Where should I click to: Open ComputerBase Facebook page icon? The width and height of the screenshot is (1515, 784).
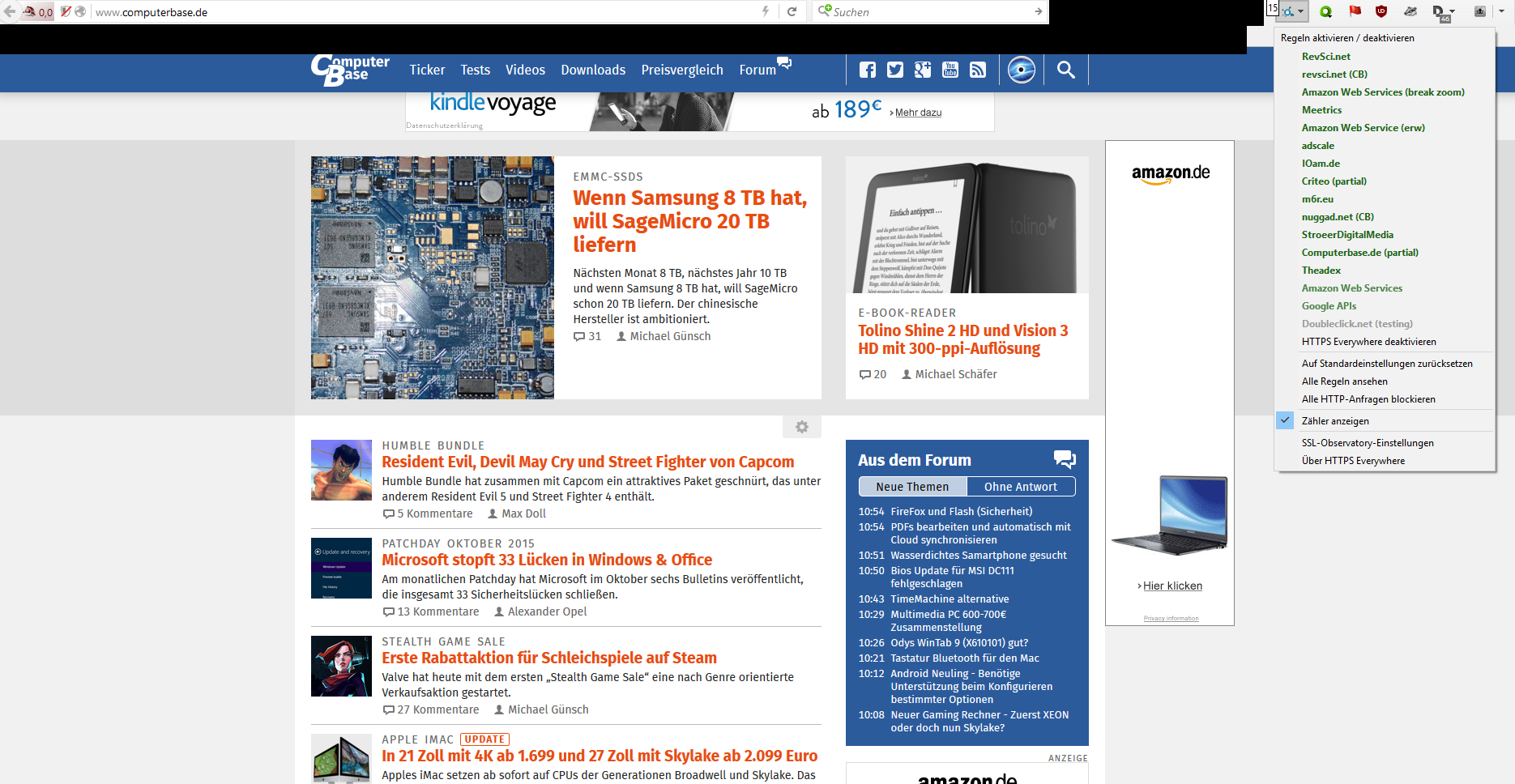(x=868, y=70)
